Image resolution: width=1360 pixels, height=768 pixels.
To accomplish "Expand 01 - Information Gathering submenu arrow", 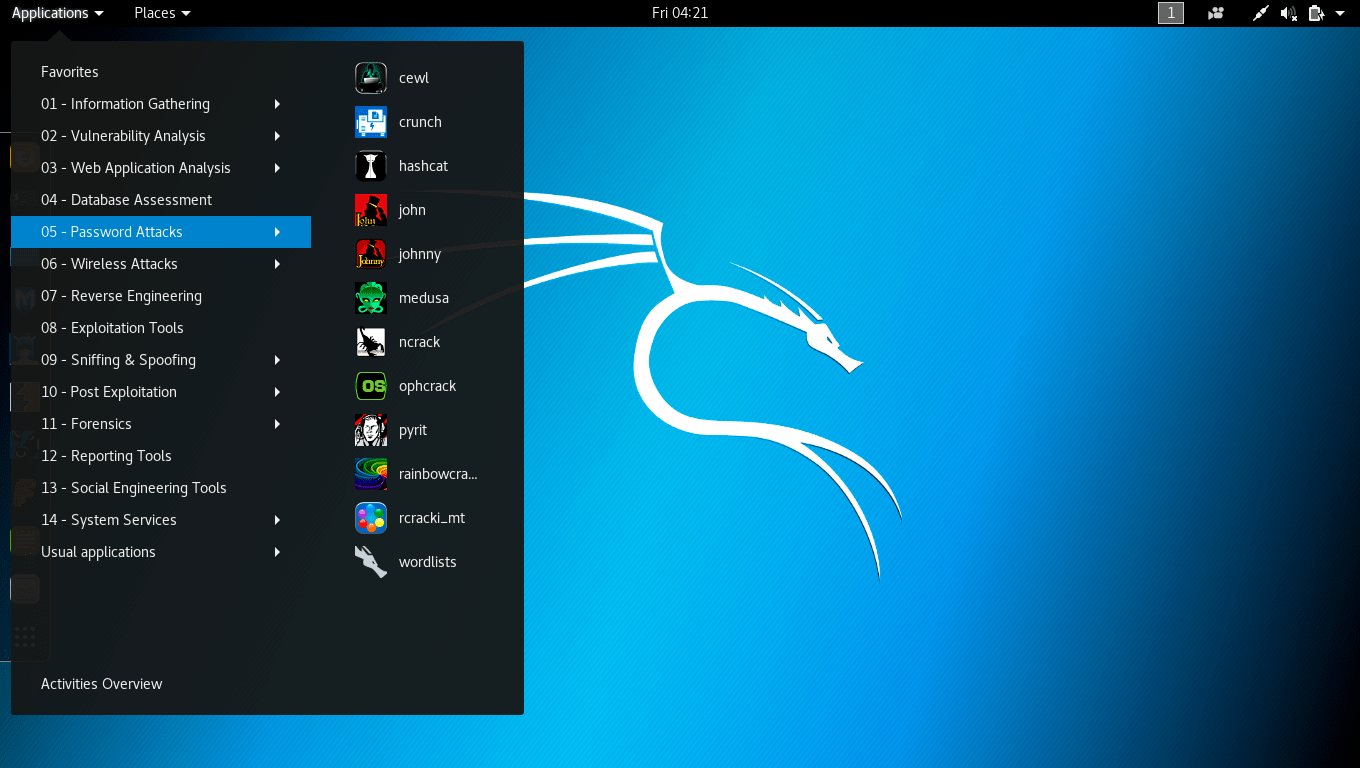I will pyautogui.click(x=277, y=104).
